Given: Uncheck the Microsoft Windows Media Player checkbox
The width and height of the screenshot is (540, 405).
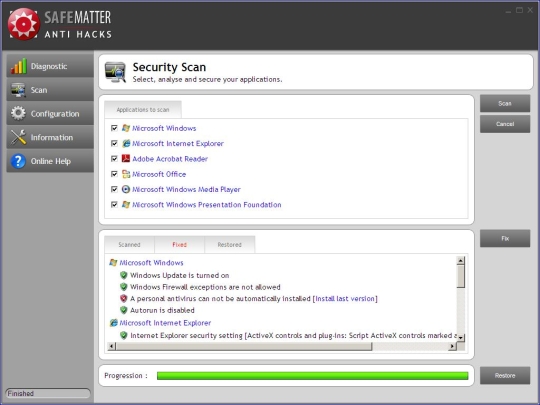Looking at the screenshot, I should point(114,189).
